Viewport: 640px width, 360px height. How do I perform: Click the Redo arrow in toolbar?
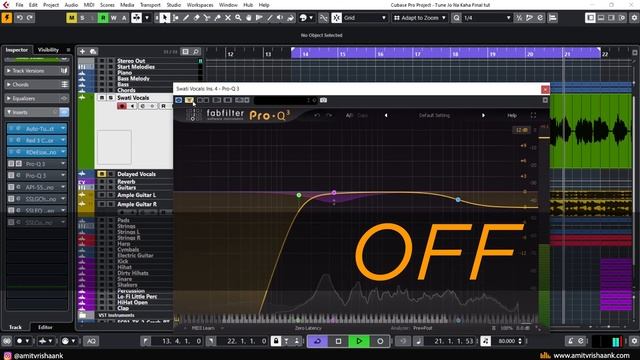click(29, 18)
